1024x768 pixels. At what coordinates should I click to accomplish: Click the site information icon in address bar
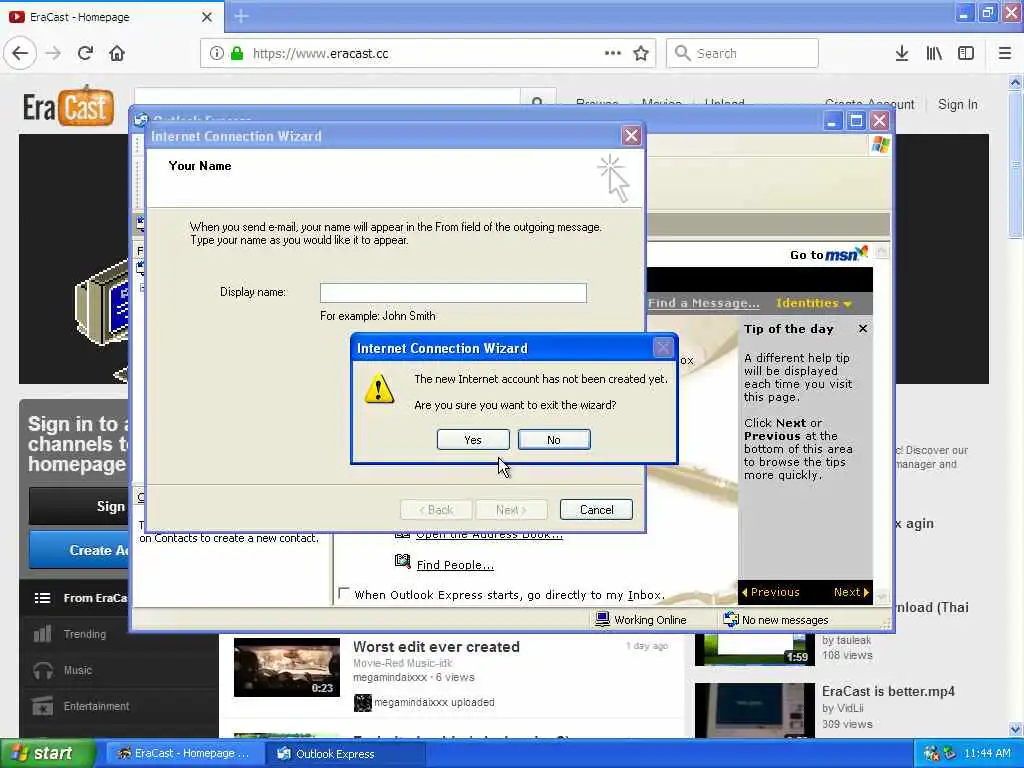(x=217, y=54)
